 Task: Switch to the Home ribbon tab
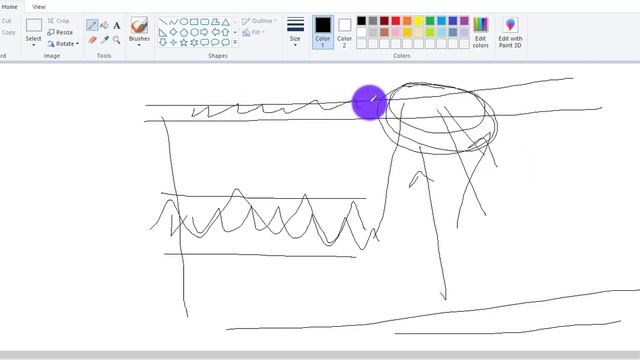coord(10,7)
